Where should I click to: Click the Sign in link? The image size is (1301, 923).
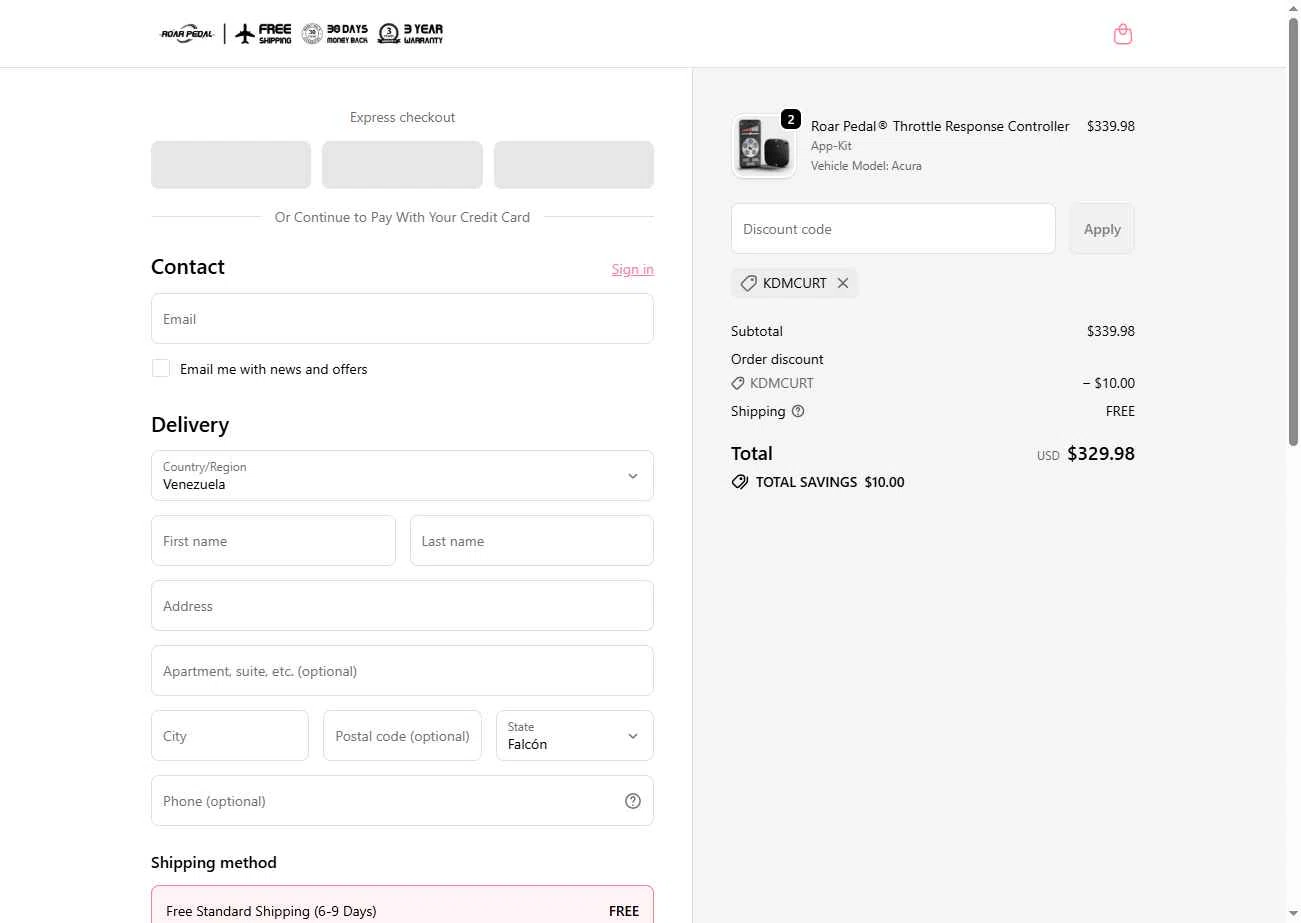click(633, 269)
